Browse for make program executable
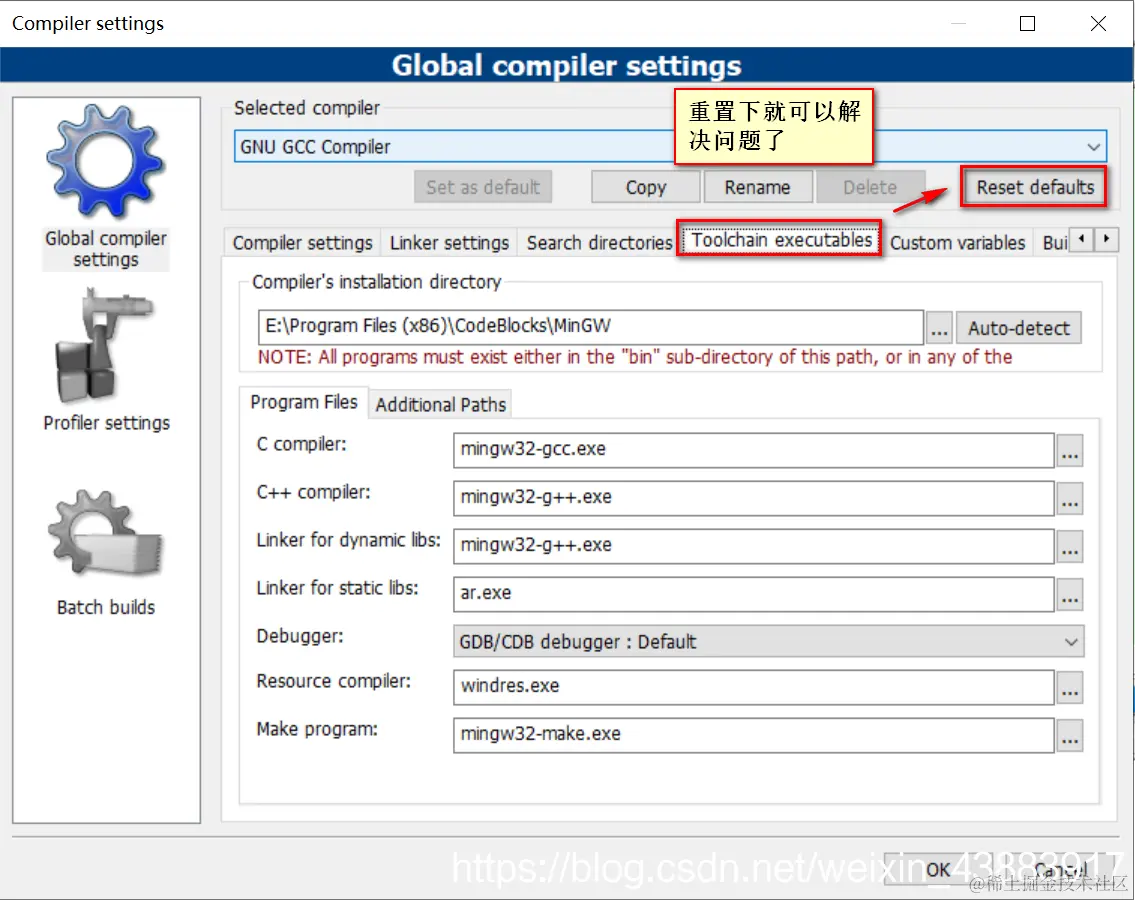The height and width of the screenshot is (900, 1135). 1070,735
